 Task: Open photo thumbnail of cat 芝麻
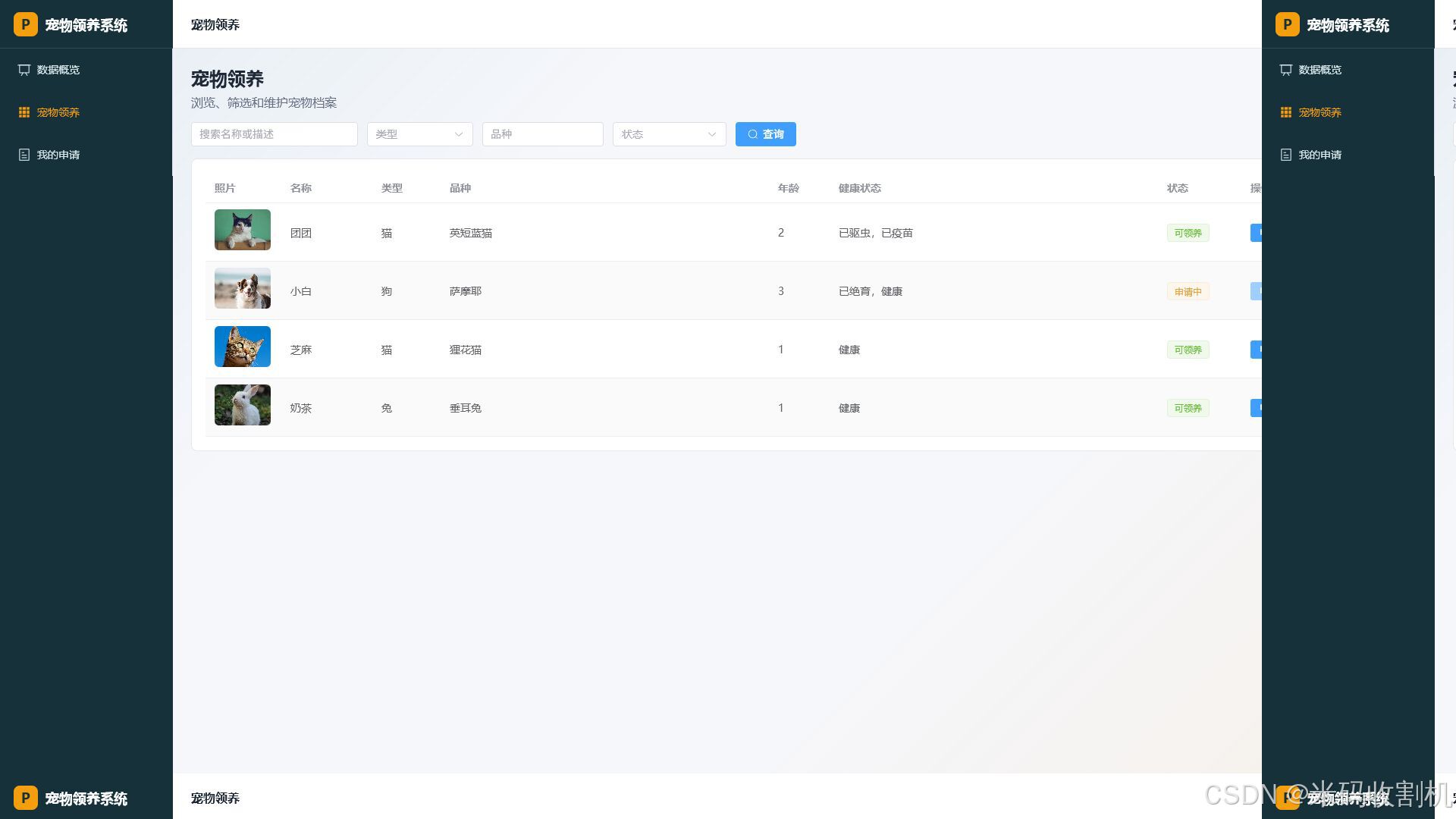click(243, 347)
